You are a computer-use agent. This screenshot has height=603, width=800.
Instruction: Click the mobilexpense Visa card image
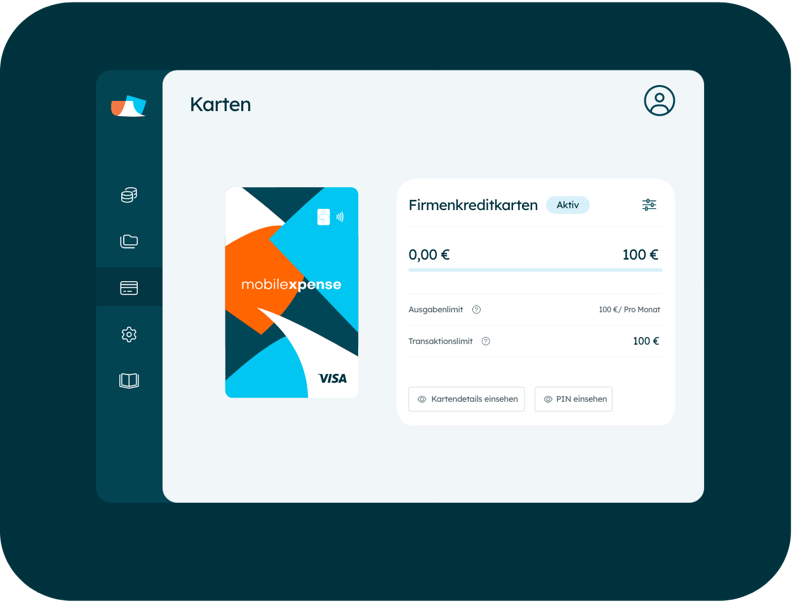coord(292,292)
